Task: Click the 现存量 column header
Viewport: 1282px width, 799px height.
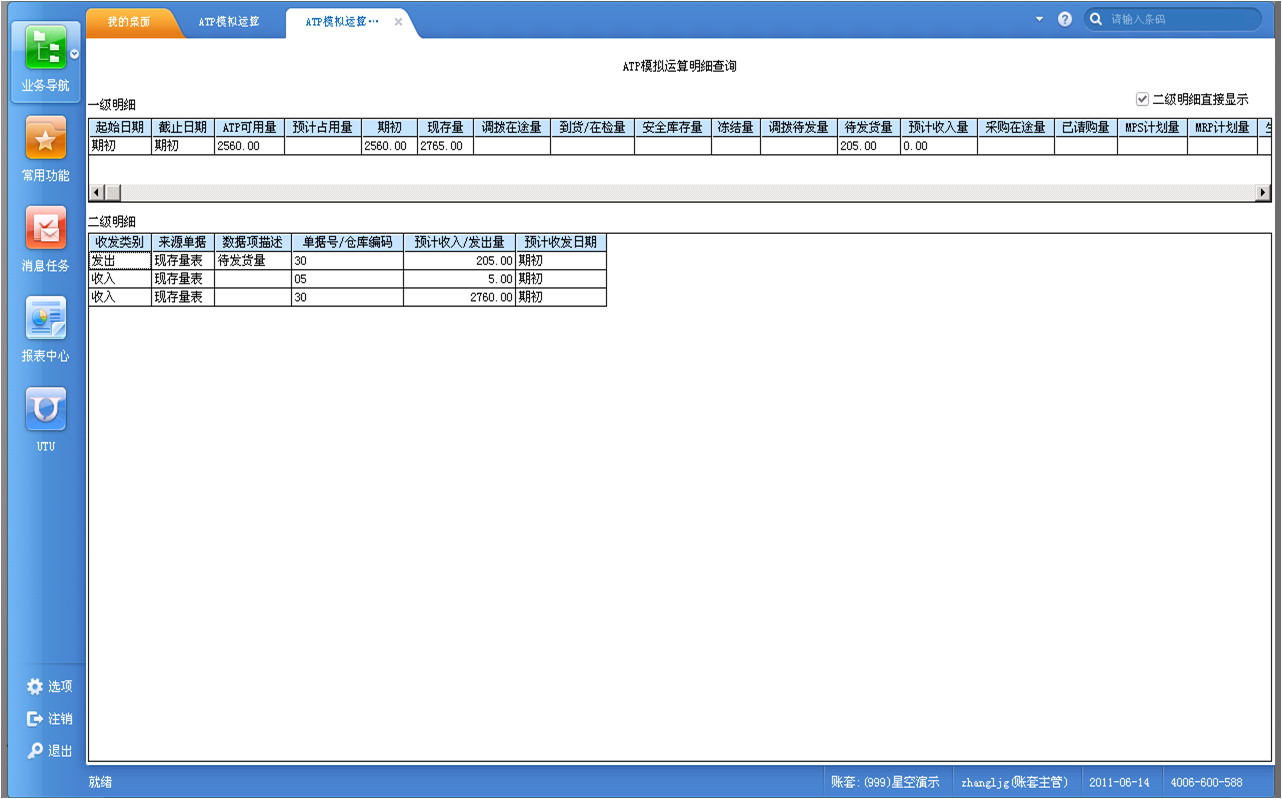Action: [445, 128]
